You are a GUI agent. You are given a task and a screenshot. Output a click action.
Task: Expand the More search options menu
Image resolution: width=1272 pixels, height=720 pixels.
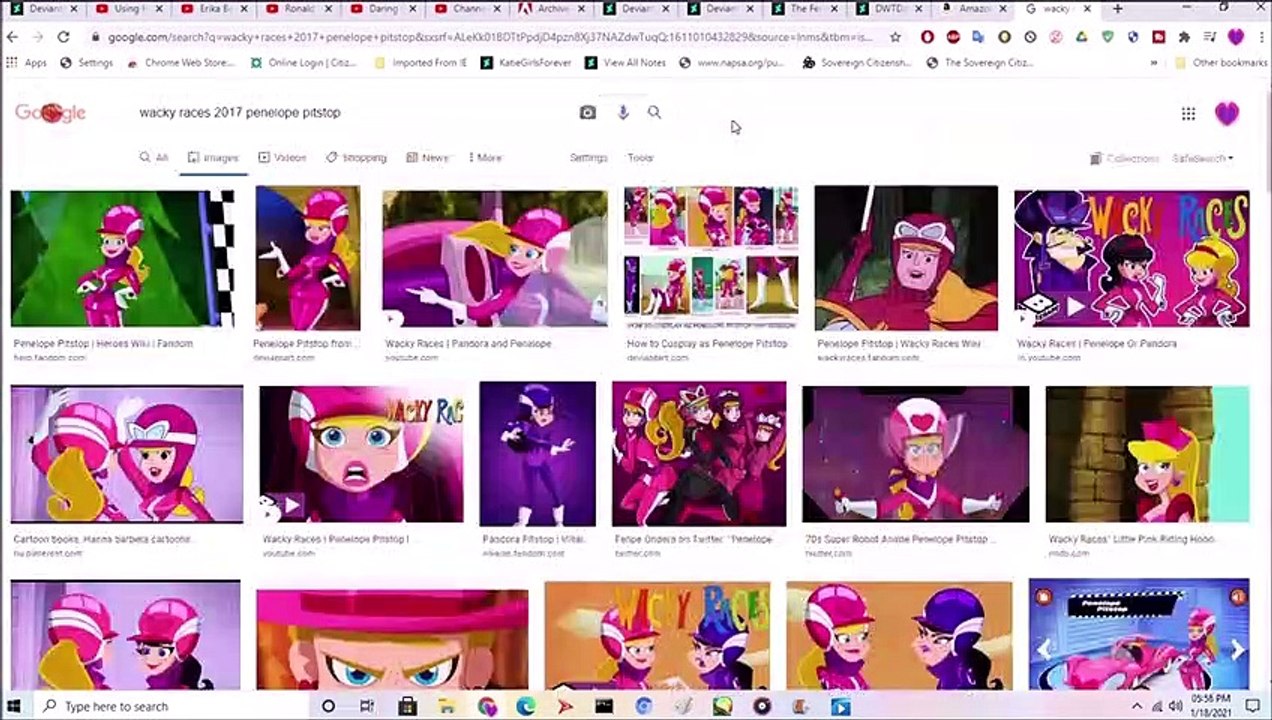(x=485, y=158)
